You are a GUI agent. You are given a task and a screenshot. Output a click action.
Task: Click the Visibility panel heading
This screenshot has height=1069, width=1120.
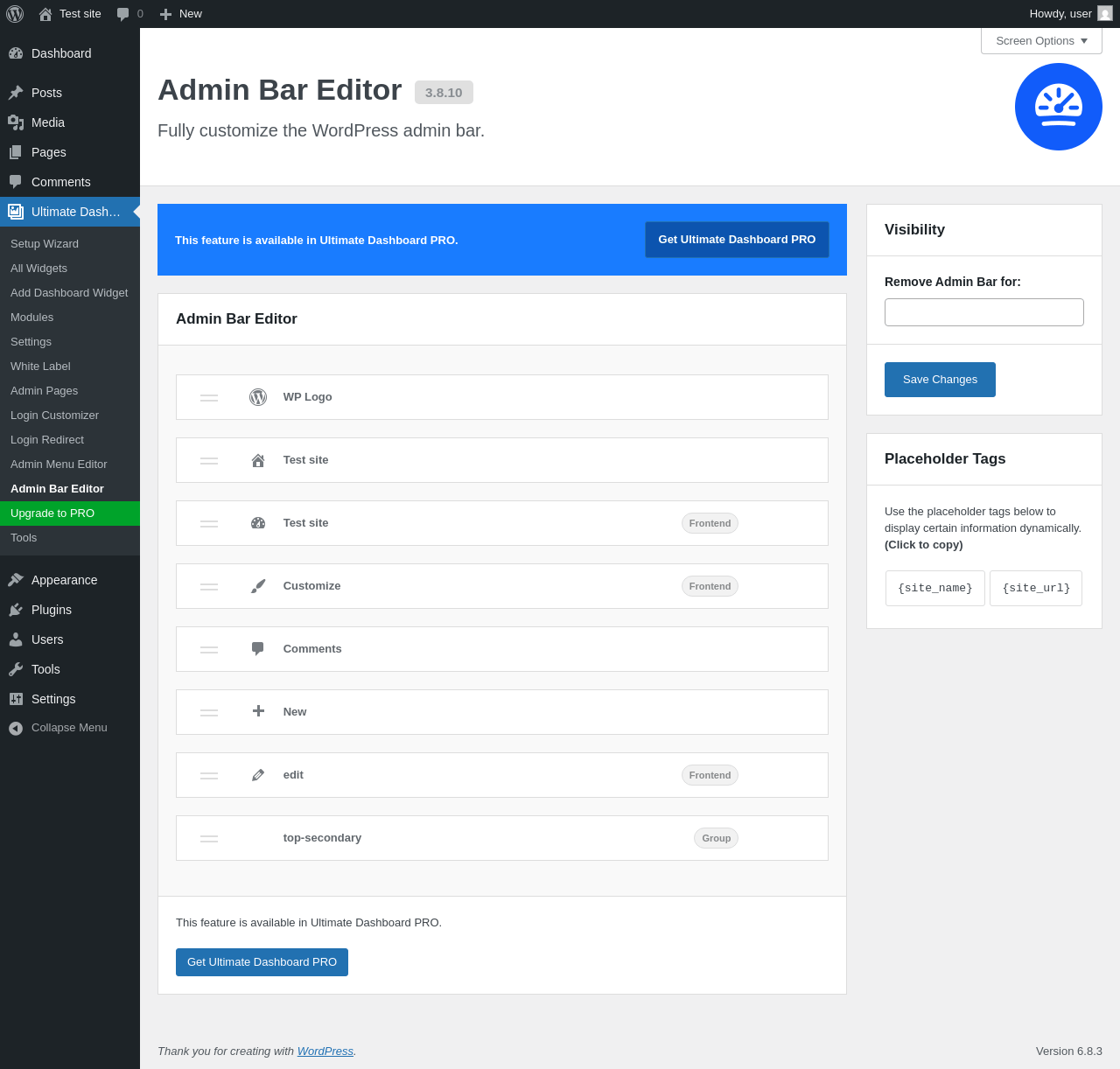click(914, 230)
